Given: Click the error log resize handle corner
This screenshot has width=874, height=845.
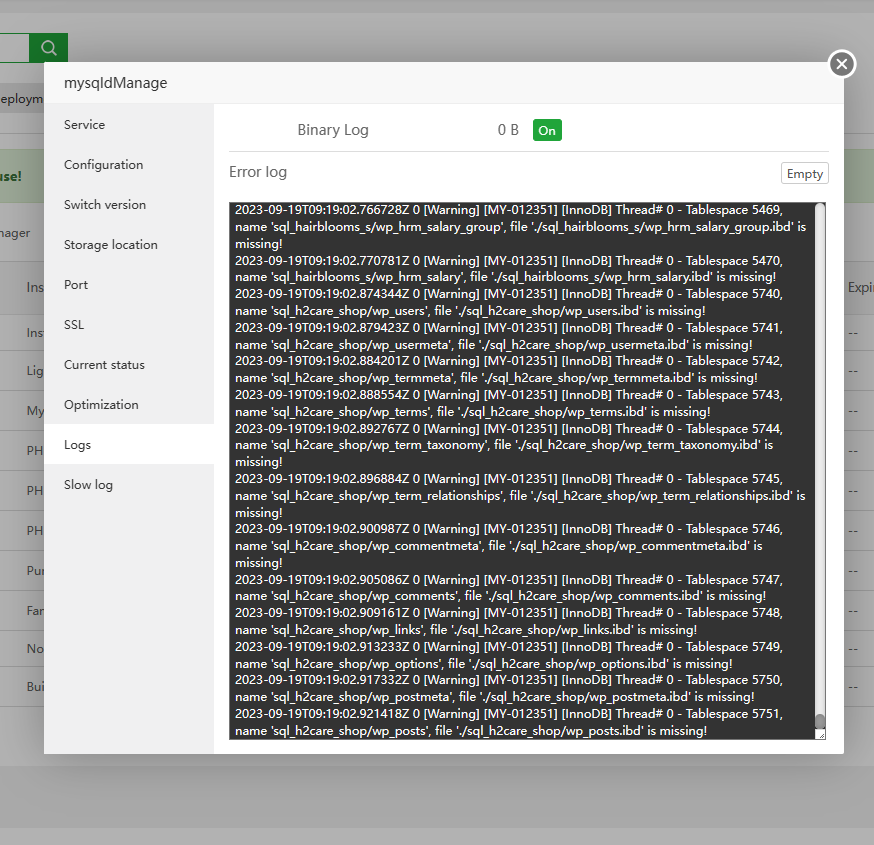Looking at the screenshot, I should click(821, 734).
